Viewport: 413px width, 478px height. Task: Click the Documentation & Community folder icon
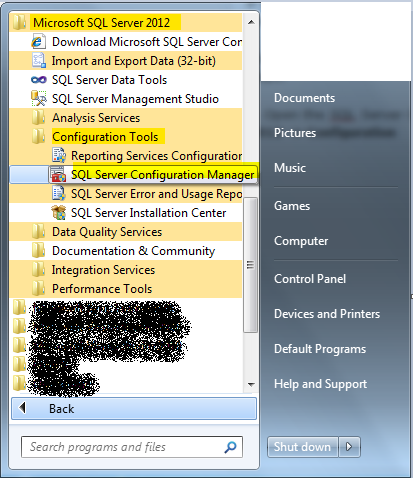(39, 251)
